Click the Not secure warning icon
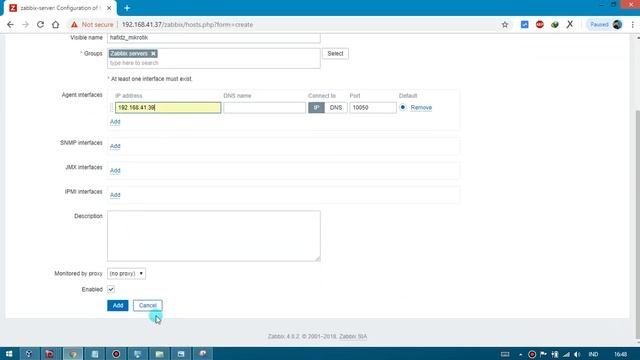 click(x=74, y=24)
